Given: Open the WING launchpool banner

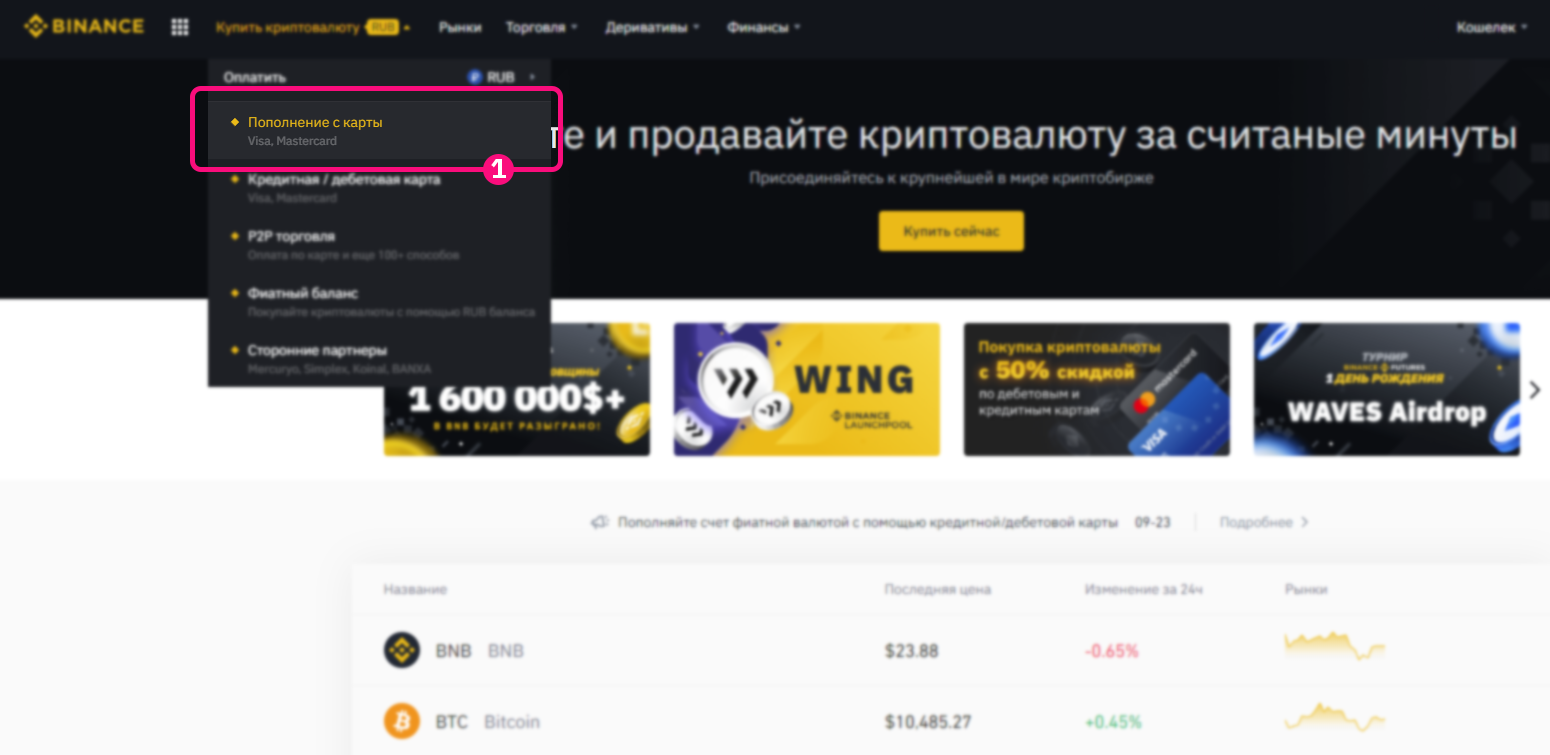Looking at the screenshot, I should [x=806, y=389].
